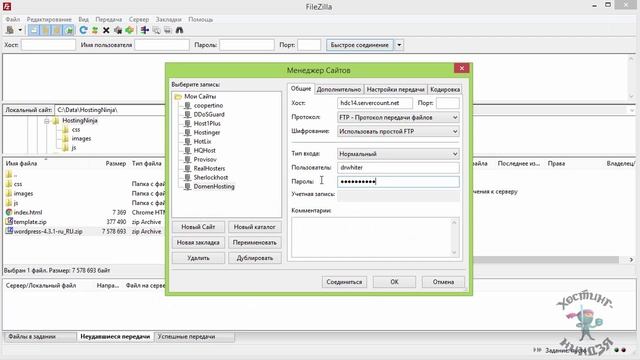The image size is (640, 360).
Task: Select the HotLix site entry
Action: 202,141
